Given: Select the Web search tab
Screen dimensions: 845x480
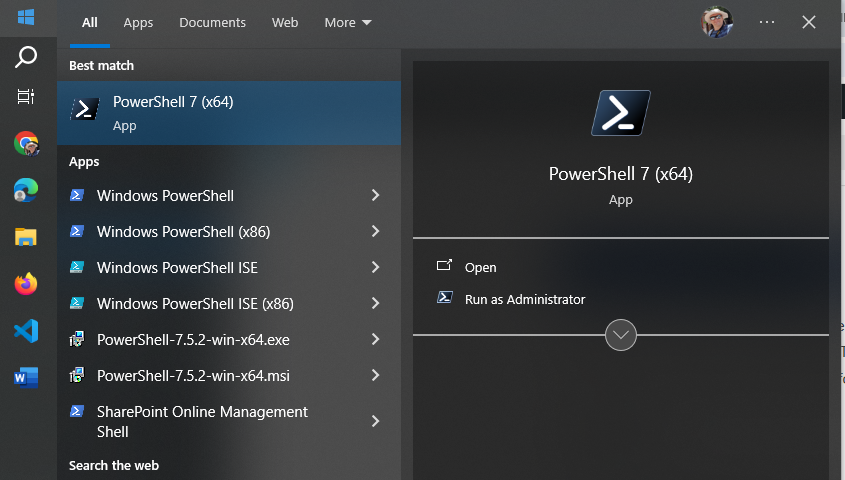Looking at the screenshot, I should pyautogui.click(x=285, y=23).
